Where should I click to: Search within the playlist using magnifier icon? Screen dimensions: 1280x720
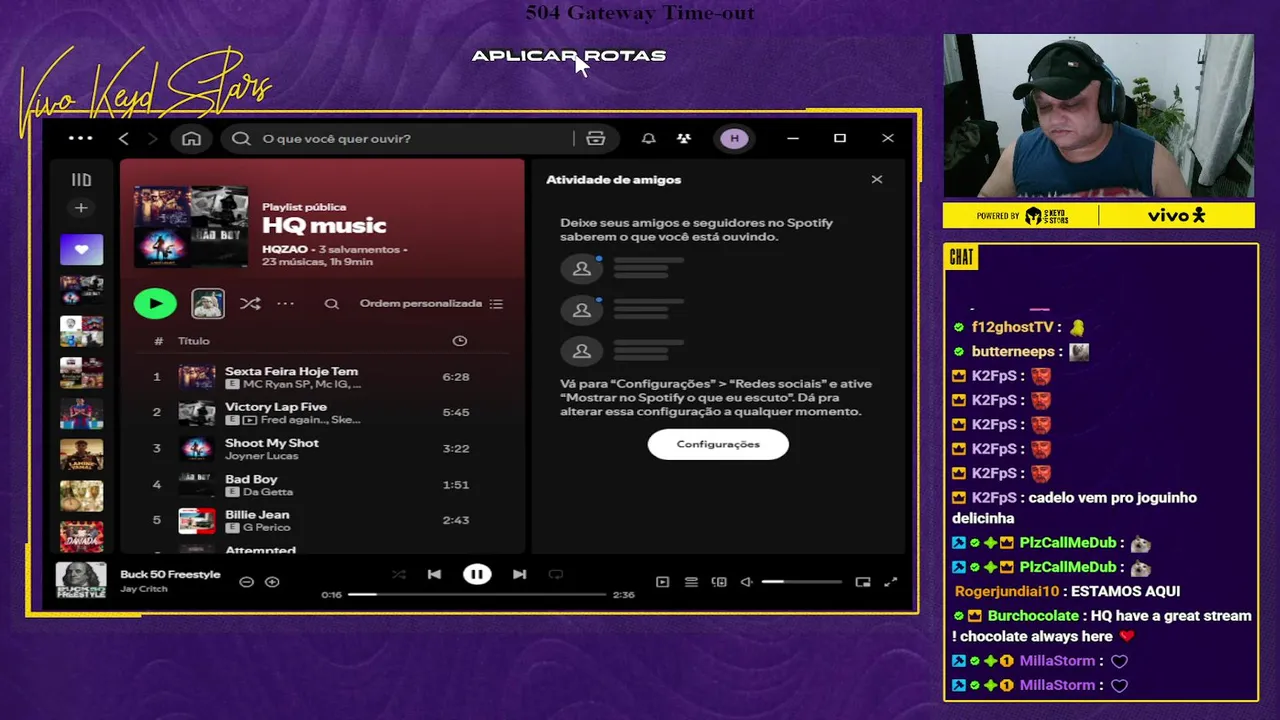(332, 304)
